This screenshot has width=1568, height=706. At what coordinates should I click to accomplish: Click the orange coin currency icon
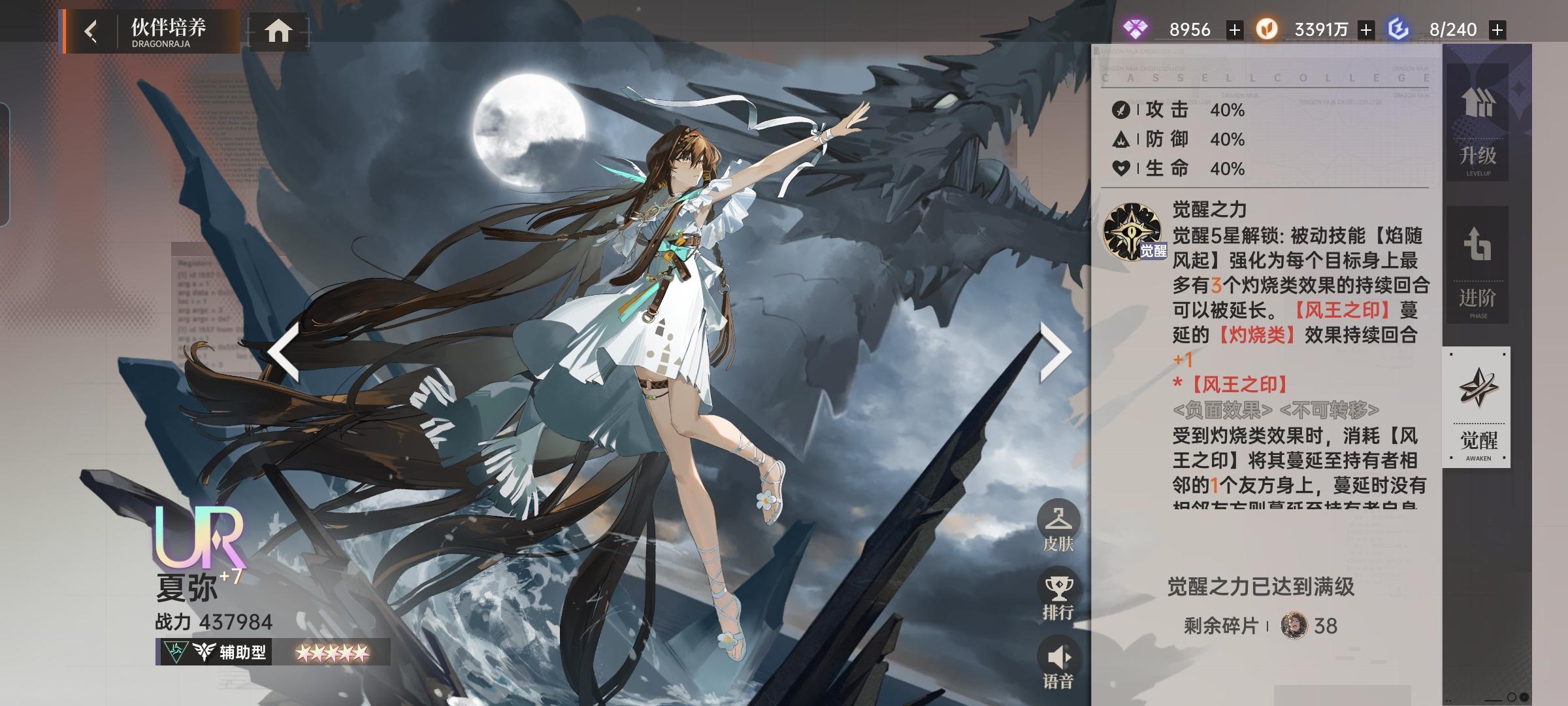[1267, 29]
